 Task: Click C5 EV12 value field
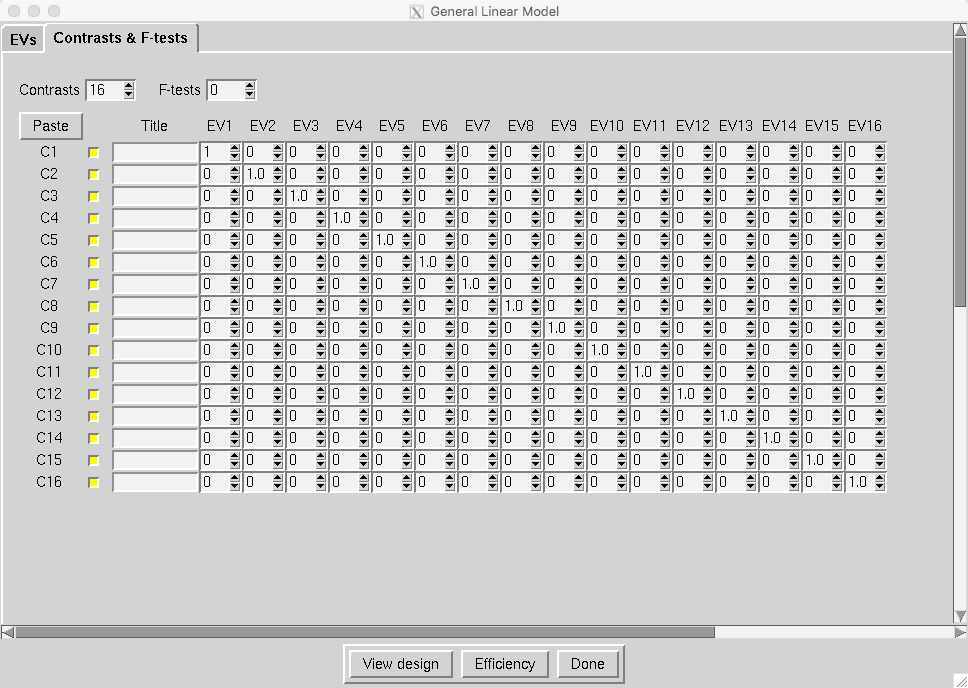click(x=688, y=240)
